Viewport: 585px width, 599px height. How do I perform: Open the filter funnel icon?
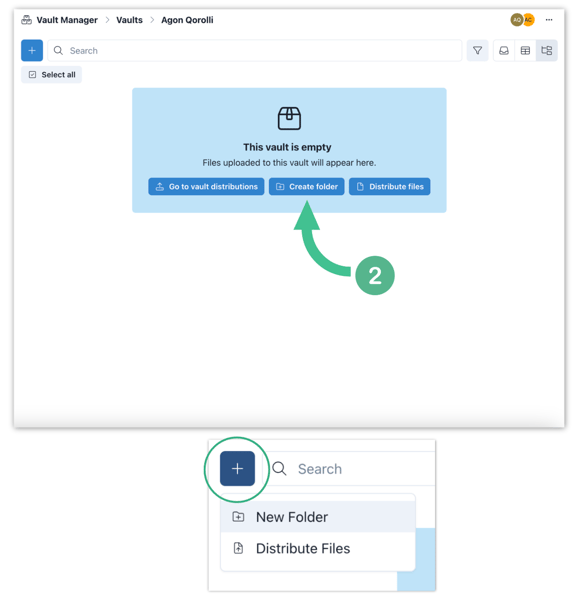point(477,50)
